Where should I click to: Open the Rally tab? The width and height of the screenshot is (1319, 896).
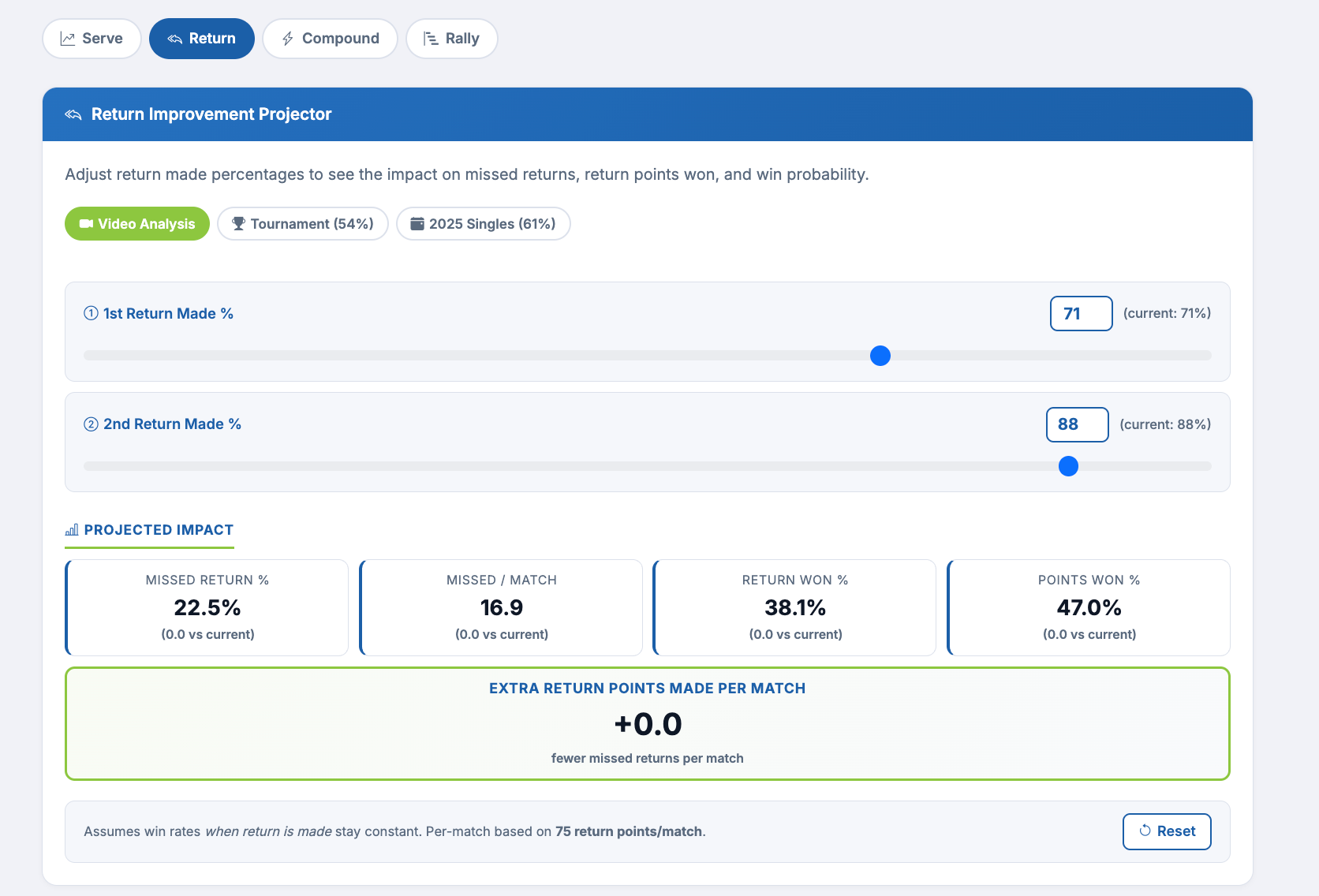pos(452,39)
